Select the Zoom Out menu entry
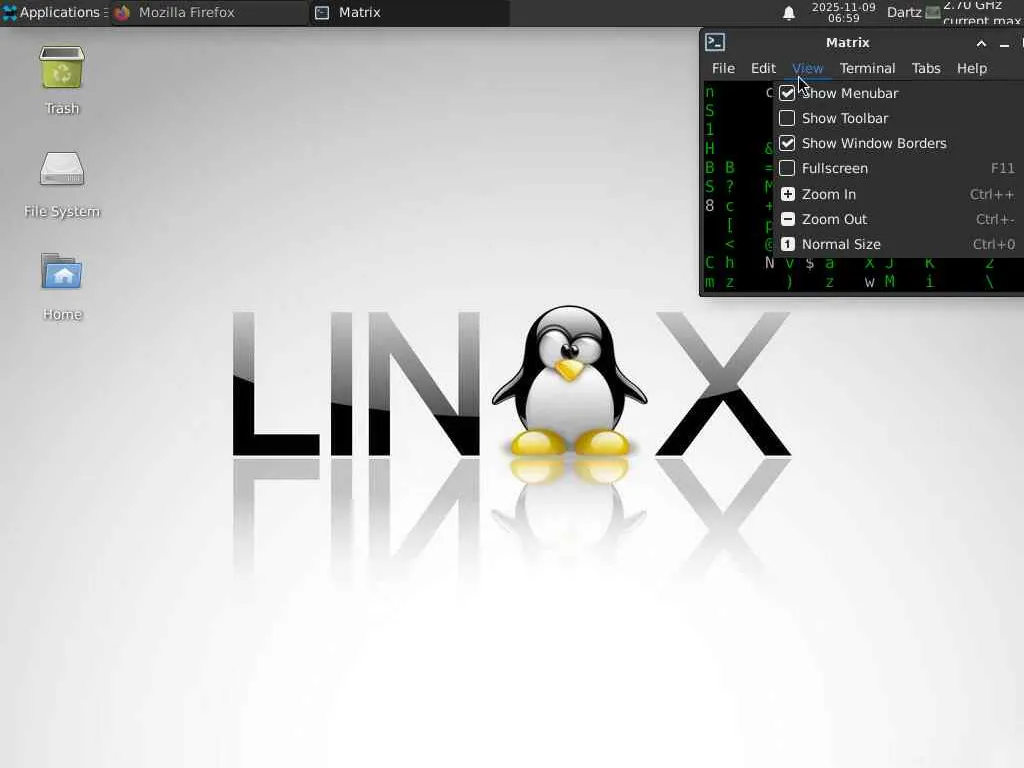Screen dimensions: 1024x768 pyautogui.click(x=898, y=219)
